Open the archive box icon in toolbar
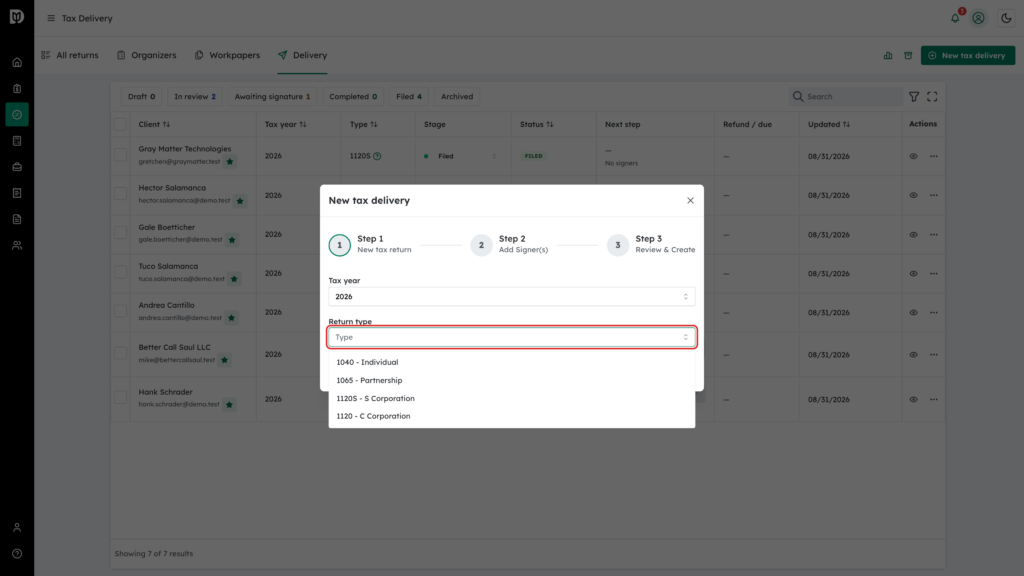 pos(908,56)
